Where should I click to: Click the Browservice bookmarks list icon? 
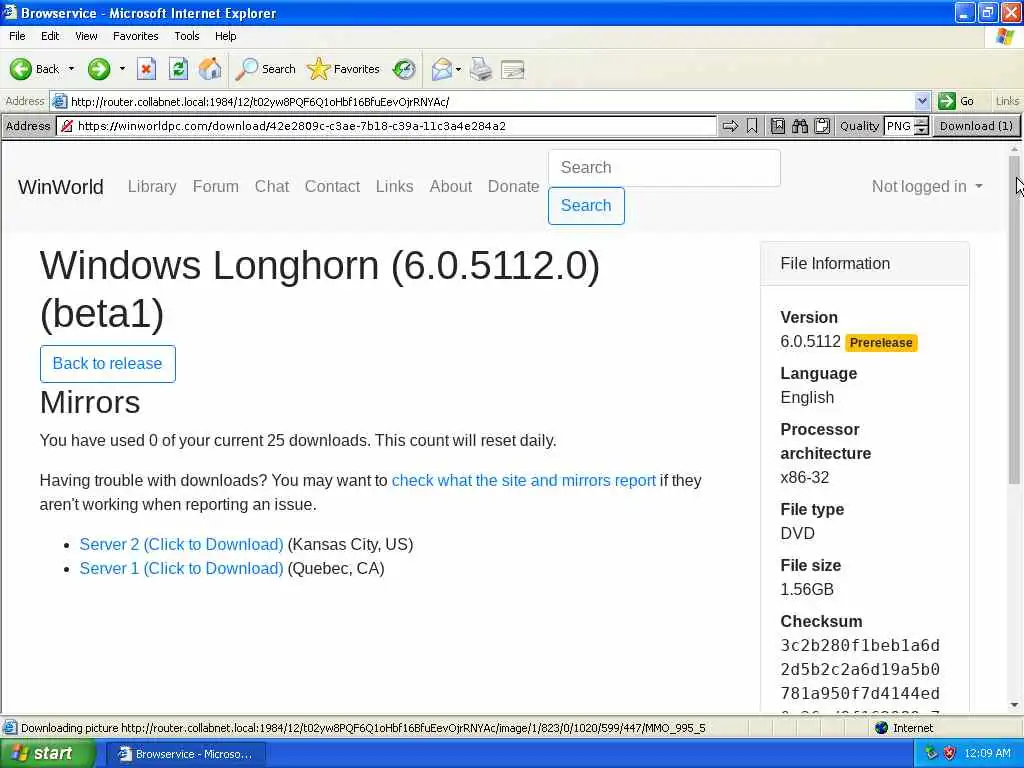tap(778, 126)
